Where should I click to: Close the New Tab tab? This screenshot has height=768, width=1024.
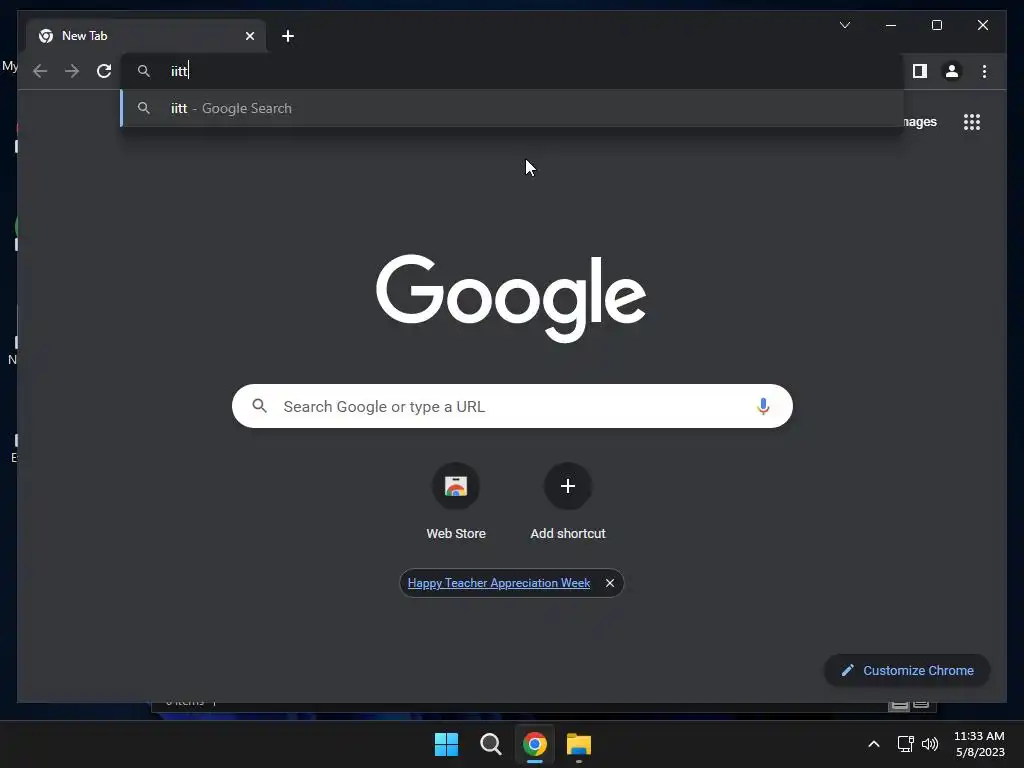249,36
